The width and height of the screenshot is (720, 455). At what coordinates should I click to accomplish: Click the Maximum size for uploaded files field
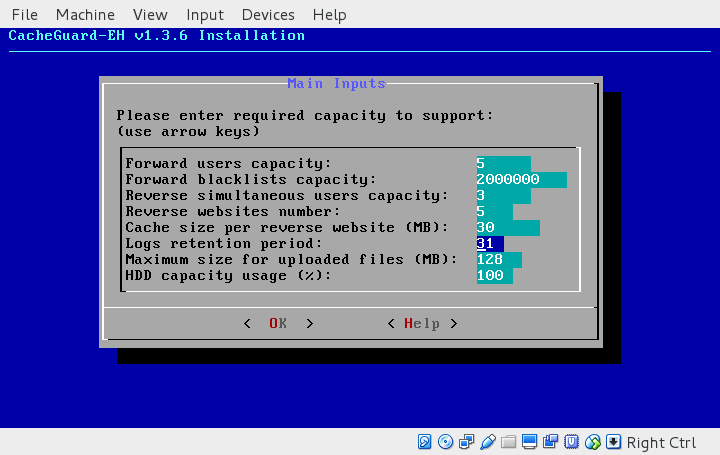tap(498, 260)
